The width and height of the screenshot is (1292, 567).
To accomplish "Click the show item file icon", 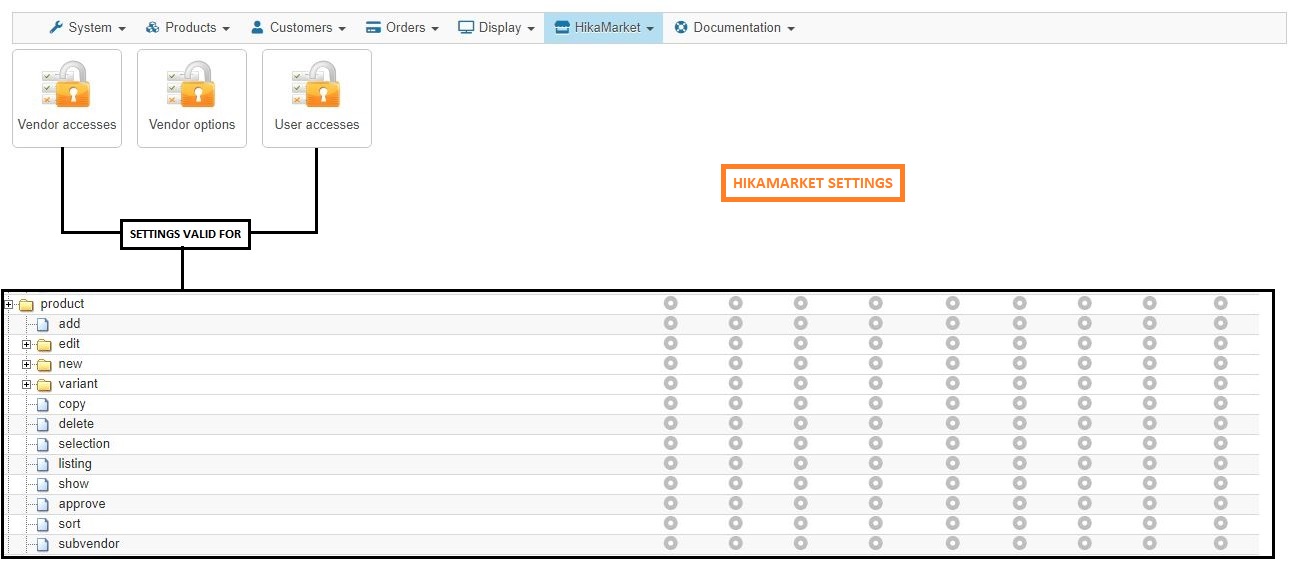I will pos(42,484).
